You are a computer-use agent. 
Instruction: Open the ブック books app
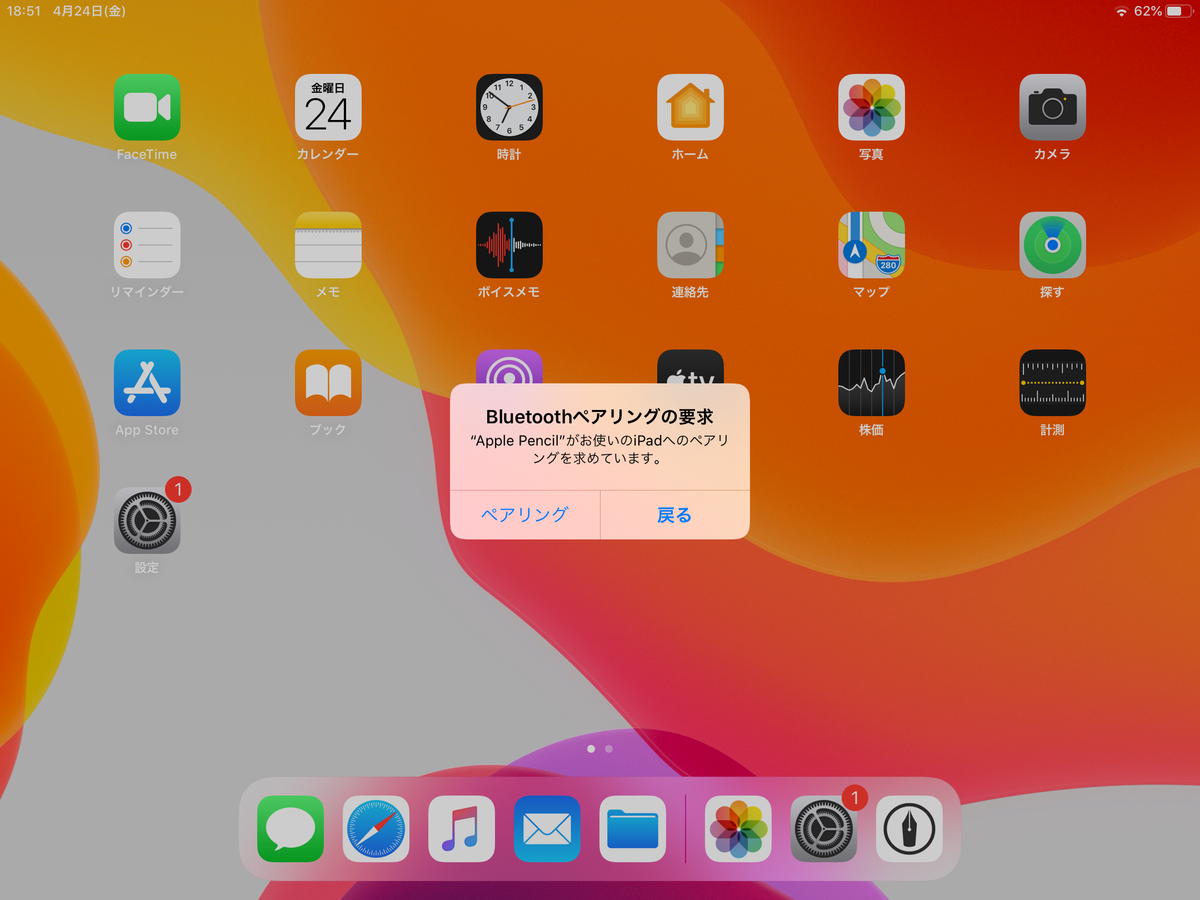pos(328,383)
